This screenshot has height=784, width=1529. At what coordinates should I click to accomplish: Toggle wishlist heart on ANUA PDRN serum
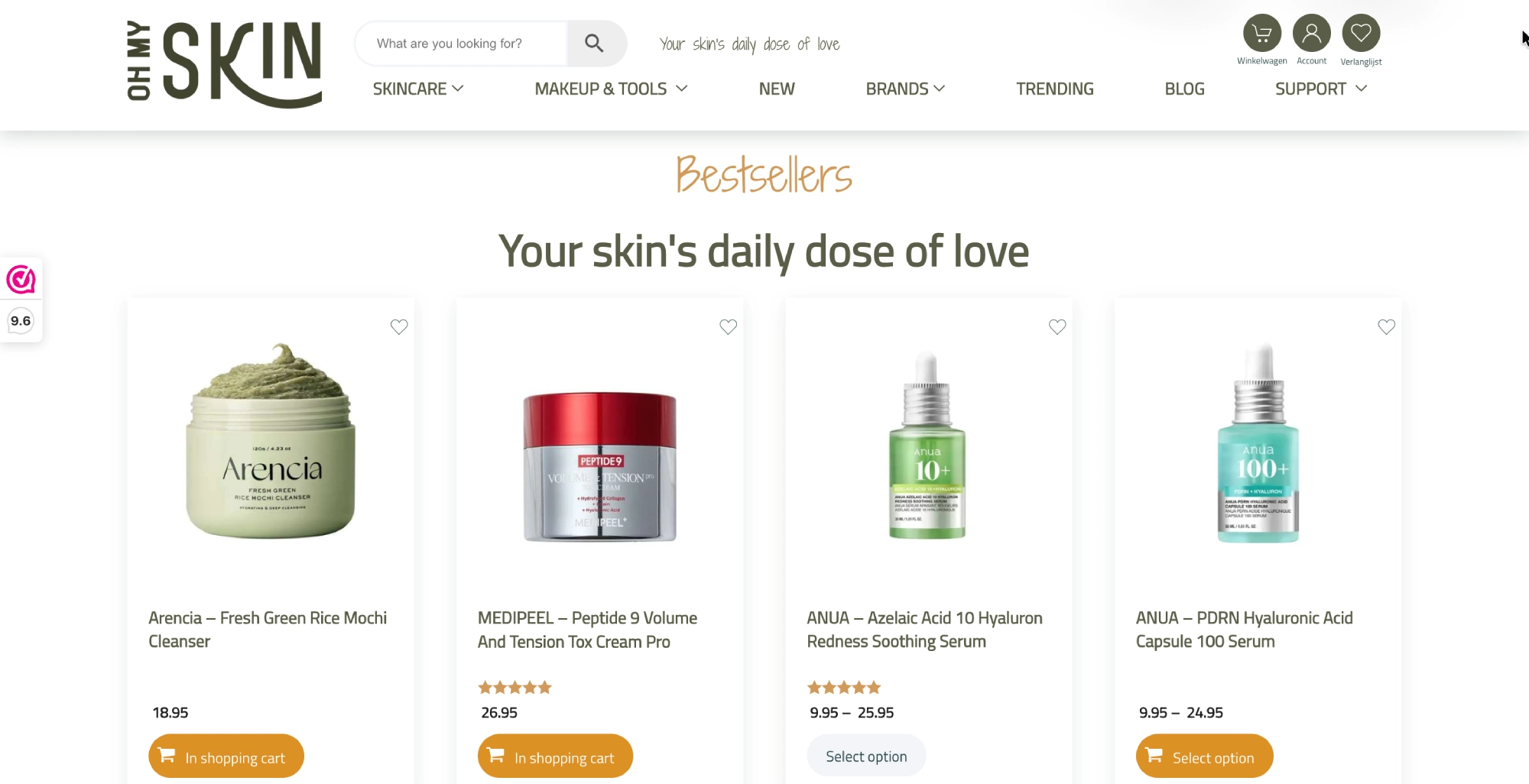(1387, 327)
